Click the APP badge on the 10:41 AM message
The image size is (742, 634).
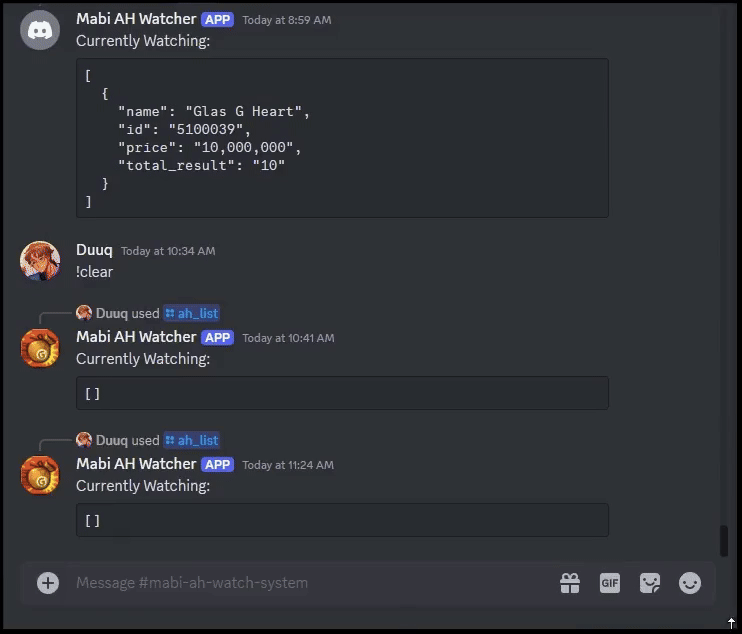click(x=218, y=338)
